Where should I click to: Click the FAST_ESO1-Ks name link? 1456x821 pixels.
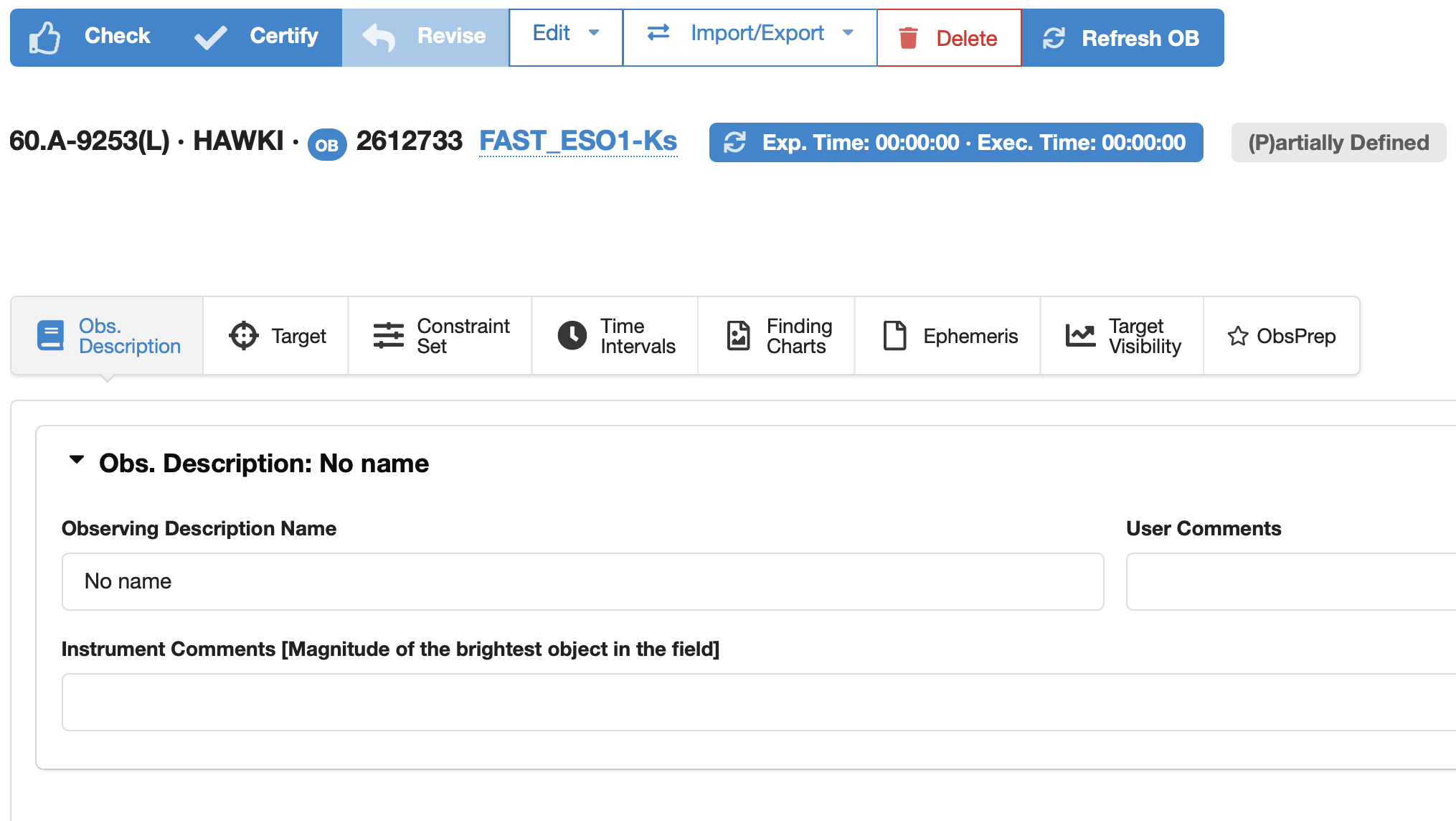tap(577, 141)
